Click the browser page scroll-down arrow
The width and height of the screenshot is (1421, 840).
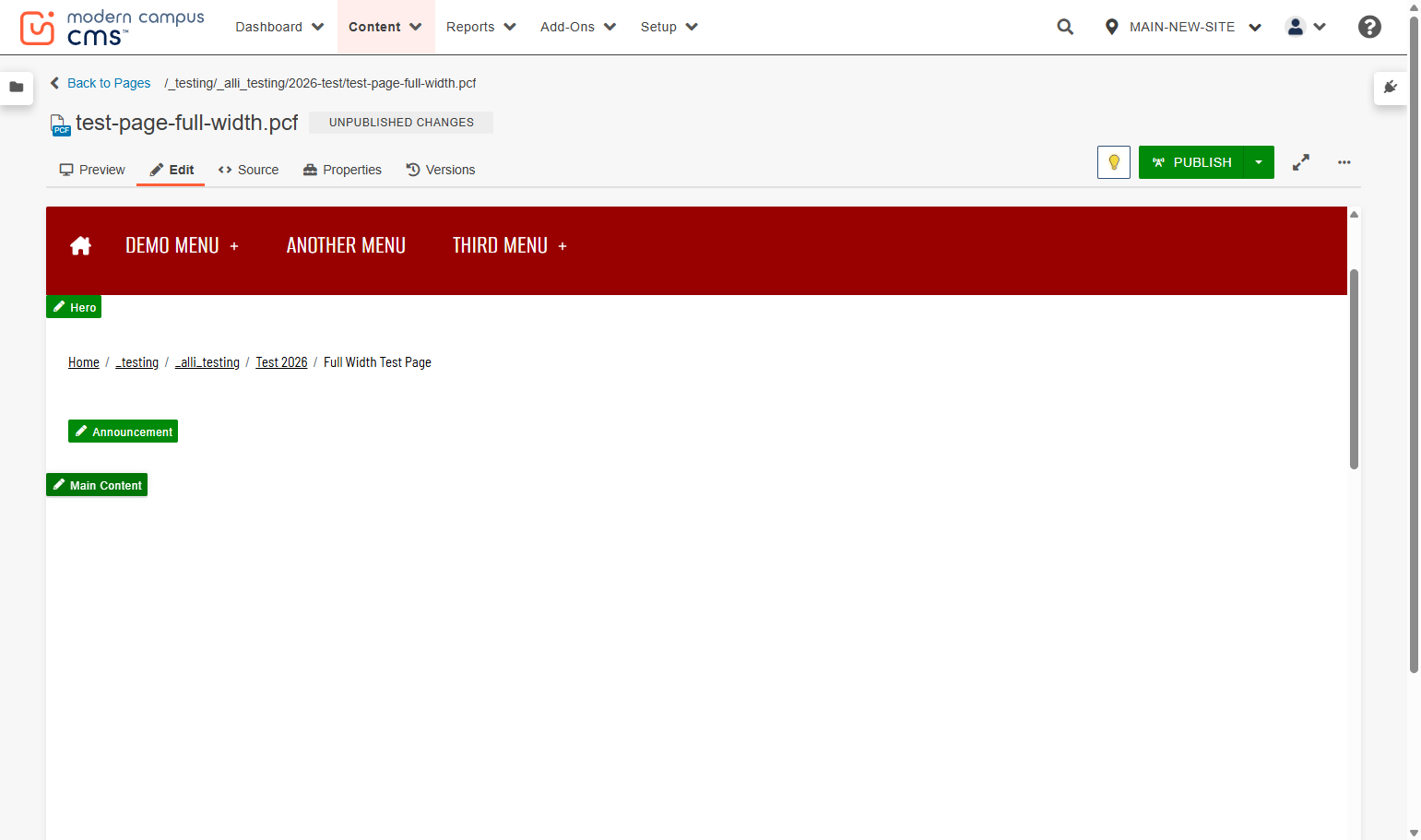(1414, 833)
